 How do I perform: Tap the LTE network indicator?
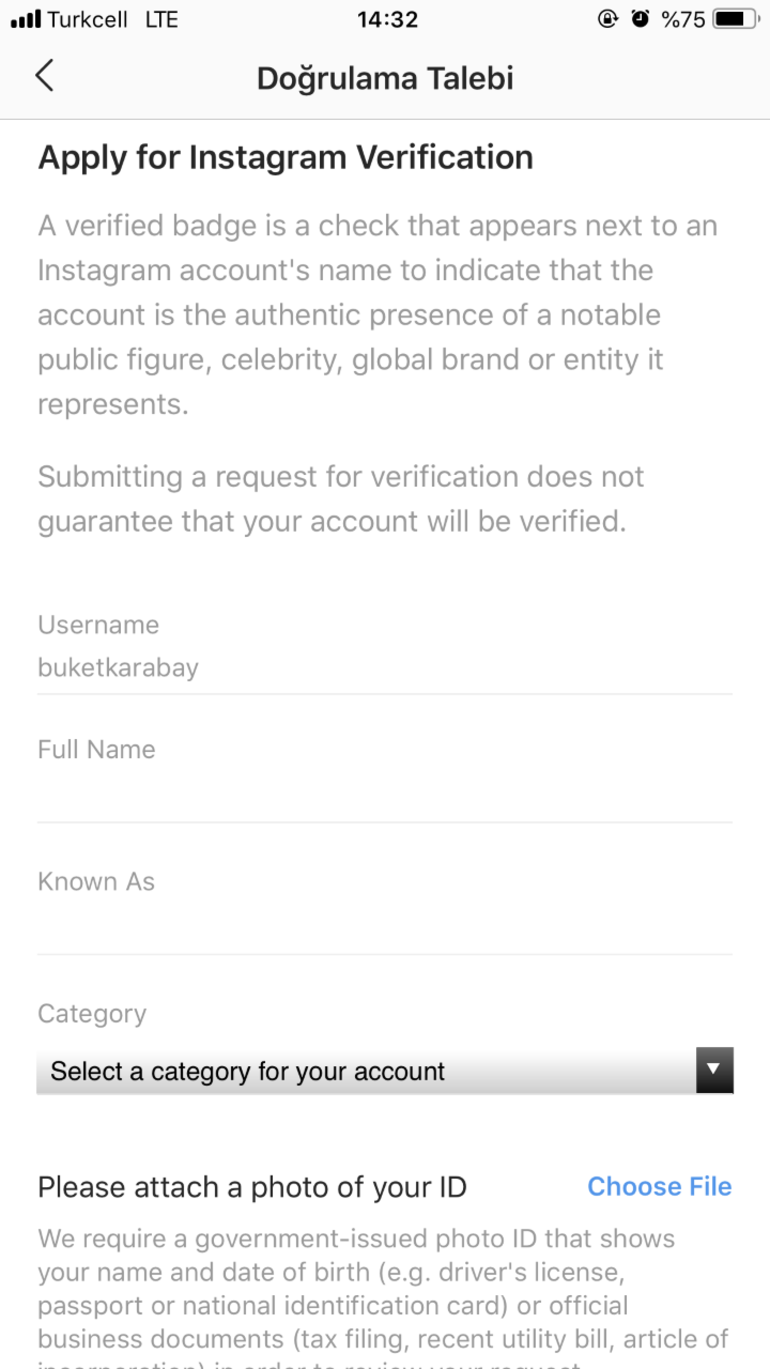pos(161,19)
